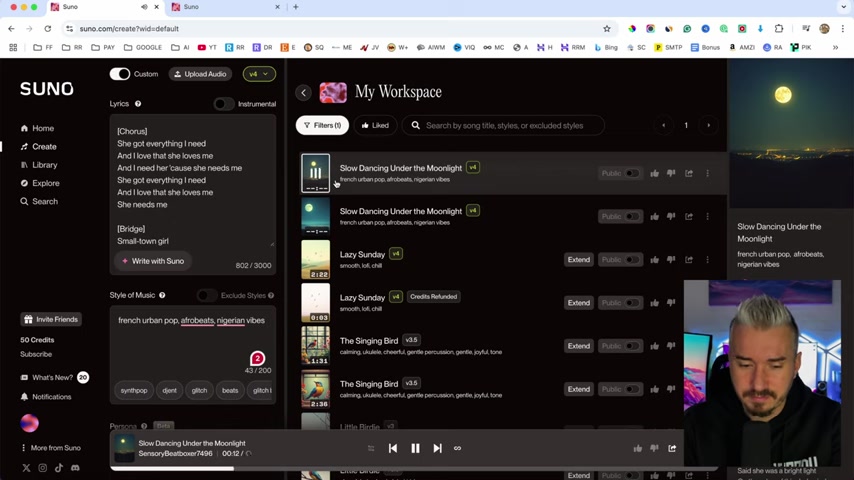Open Explore in sidebar
This screenshot has height=480, width=854.
pyautogui.click(x=40, y=183)
